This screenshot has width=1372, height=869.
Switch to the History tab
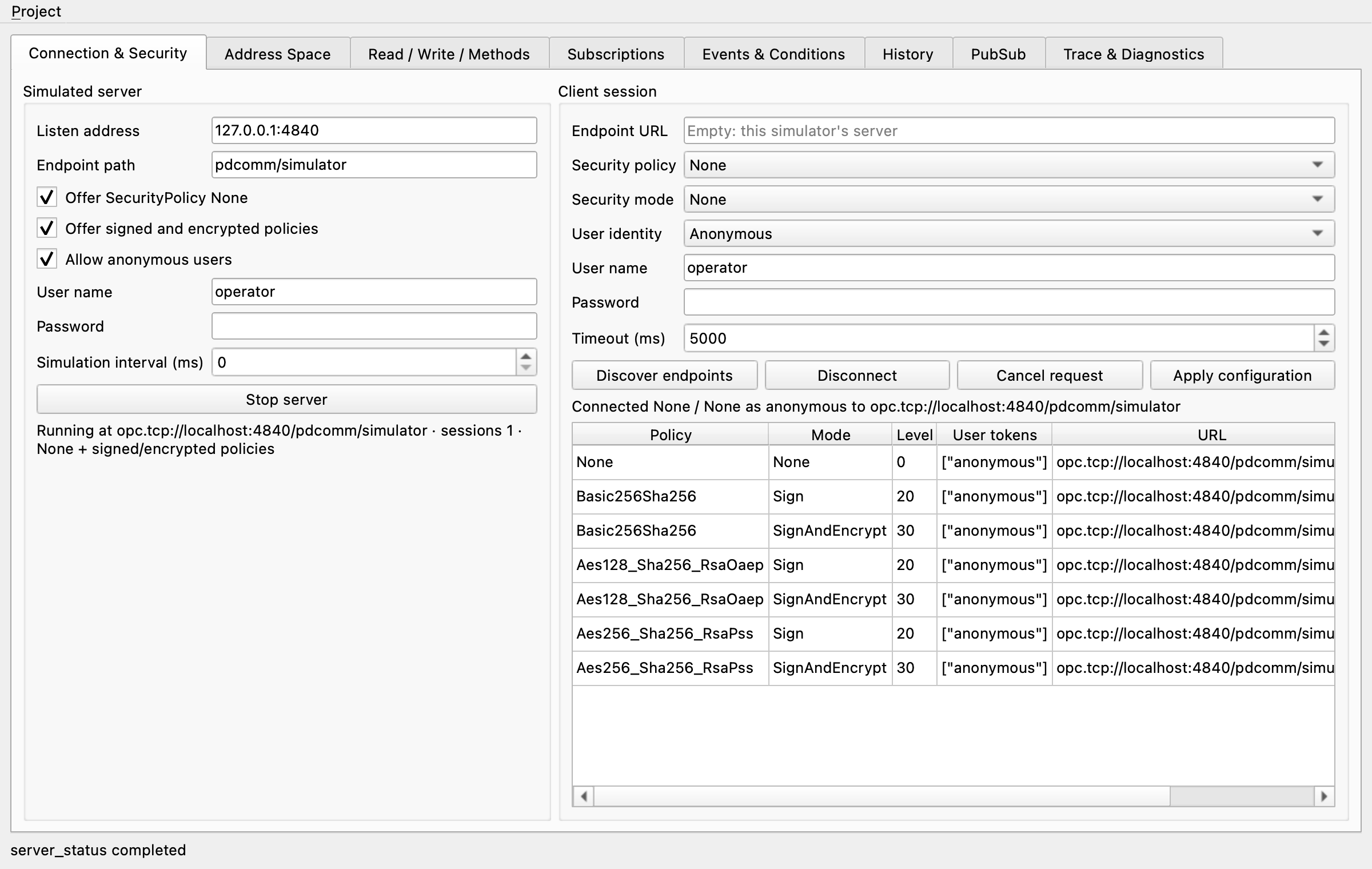pos(908,54)
